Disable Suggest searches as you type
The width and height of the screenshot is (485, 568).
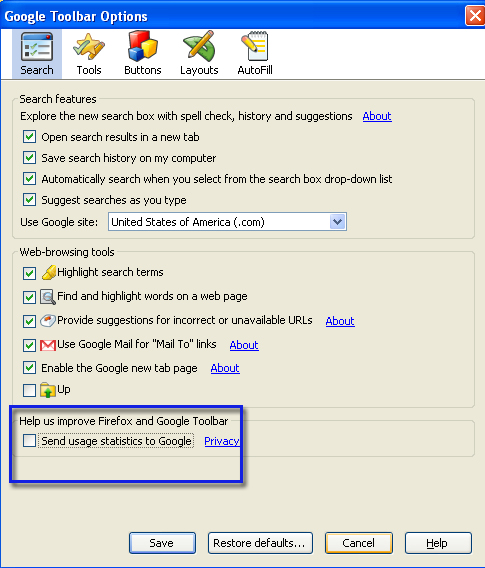(x=29, y=200)
